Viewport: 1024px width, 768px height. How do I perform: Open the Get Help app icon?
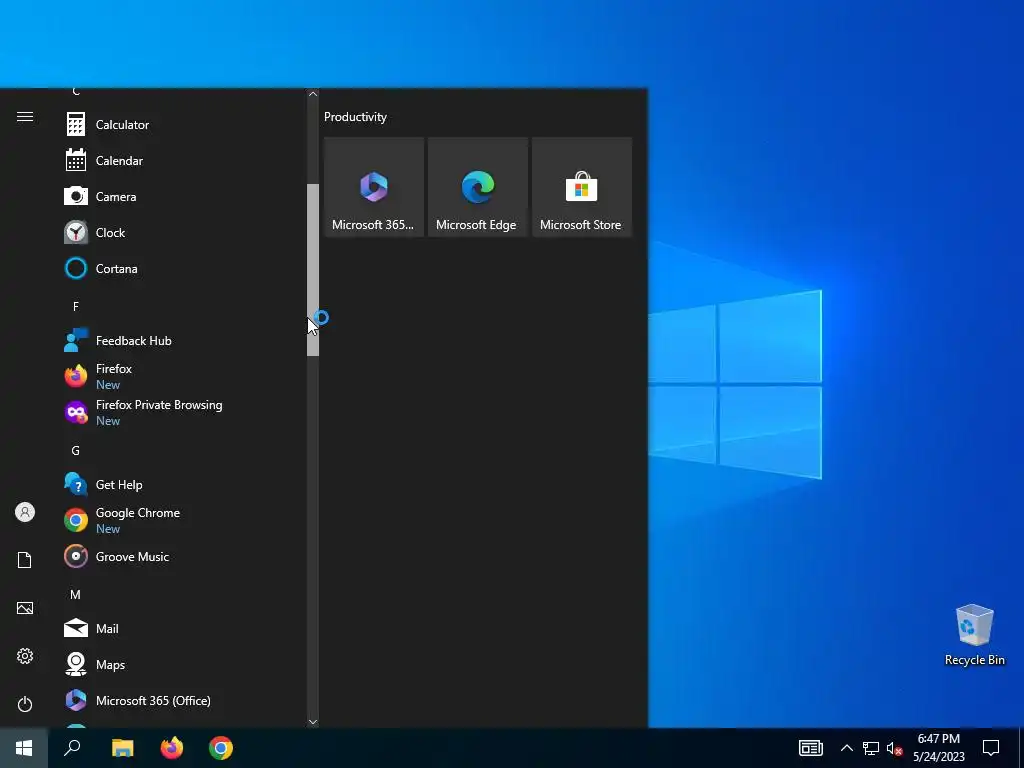(76, 485)
